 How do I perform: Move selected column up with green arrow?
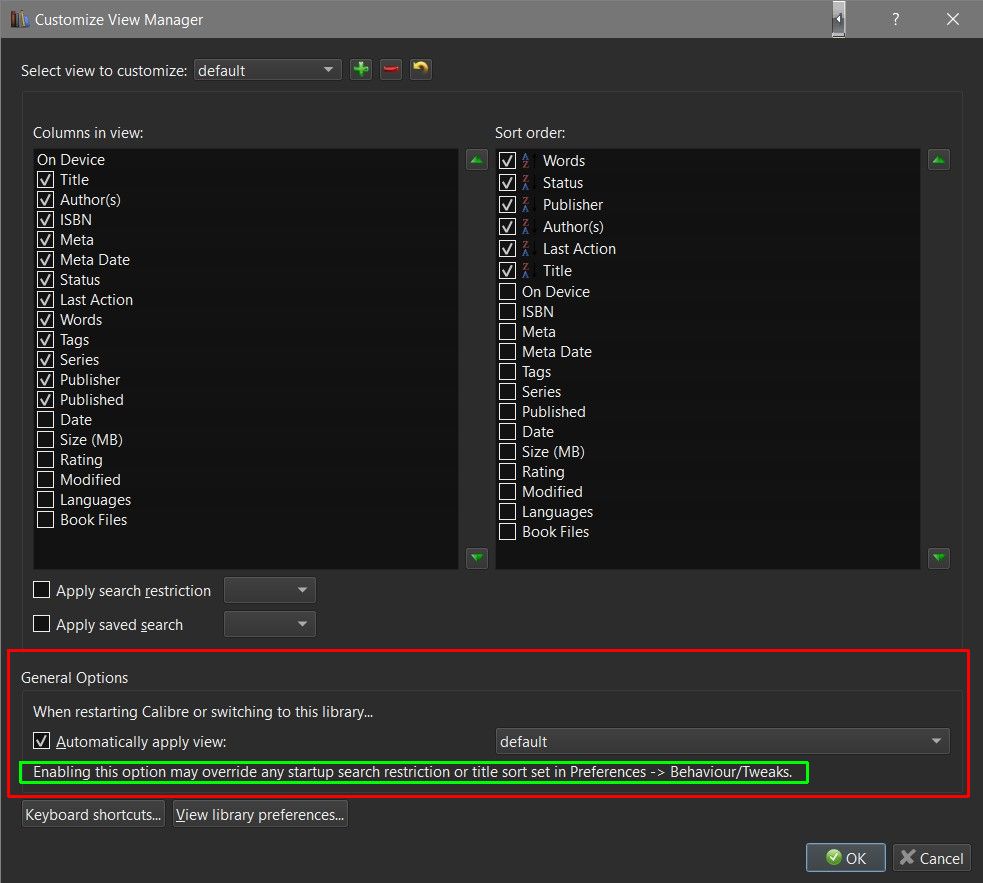(x=476, y=160)
